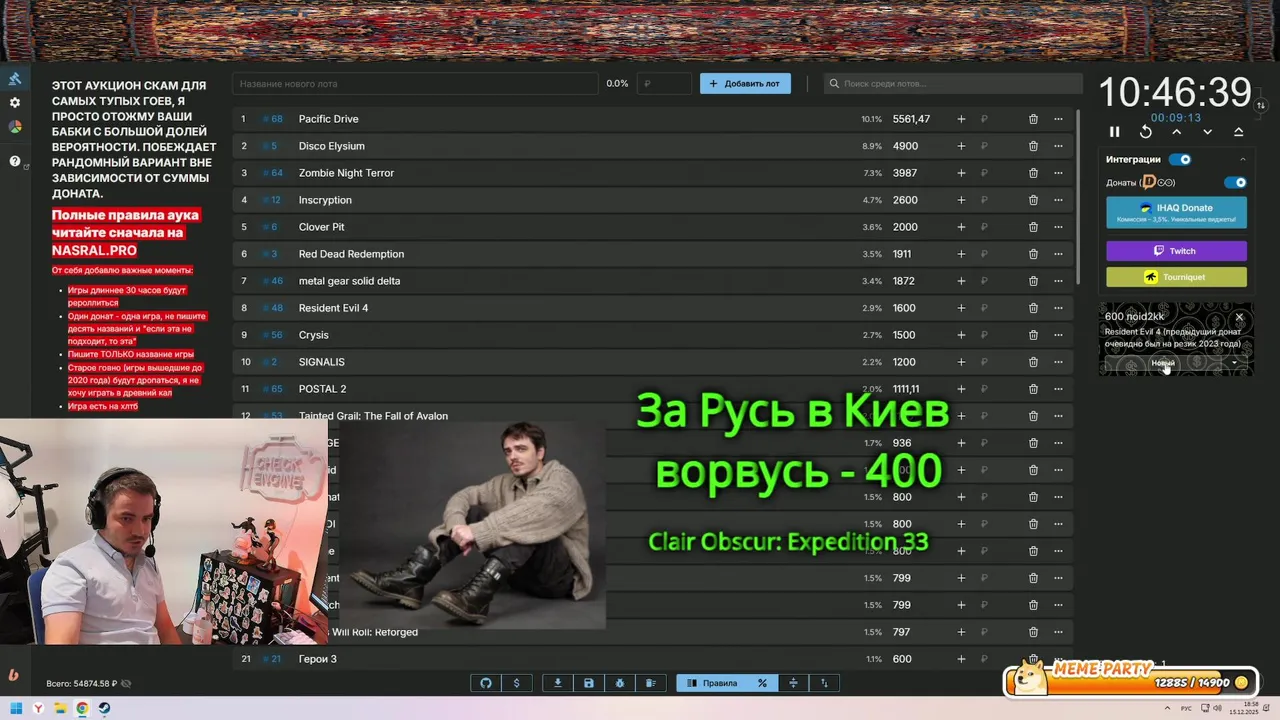Select the SIGNALIS lot name
Viewport: 1280px width, 720px height.
(x=321, y=362)
